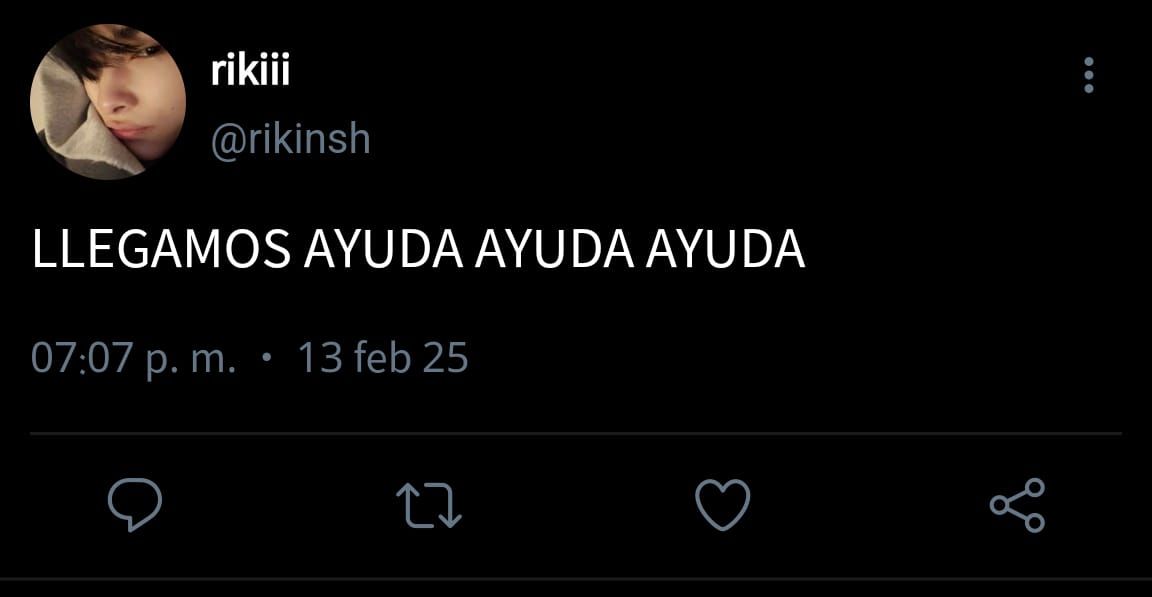Image resolution: width=1152 pixels, height=597 pixels.
Task: Retweet this post with the arrows icon
Action: pyautogui.click(x=429, y=505)
